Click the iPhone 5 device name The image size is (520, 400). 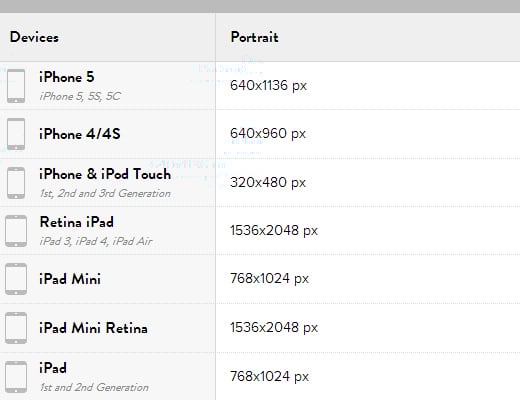[67, 77]
